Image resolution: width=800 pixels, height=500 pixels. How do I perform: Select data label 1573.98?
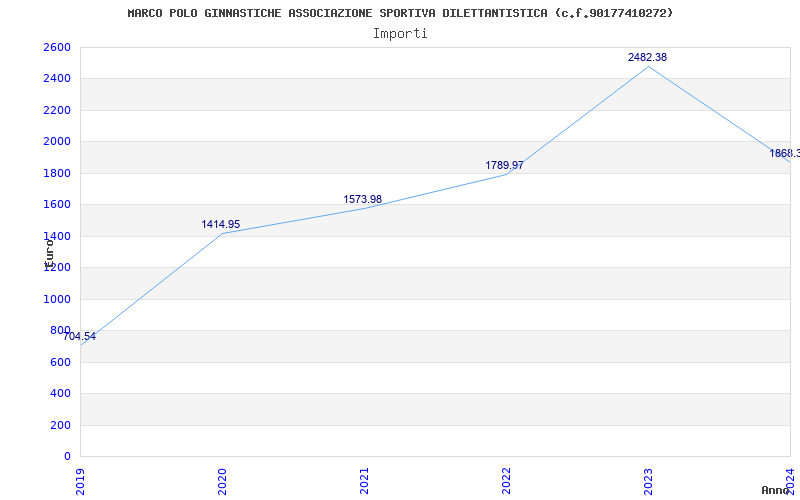(363, 199)
